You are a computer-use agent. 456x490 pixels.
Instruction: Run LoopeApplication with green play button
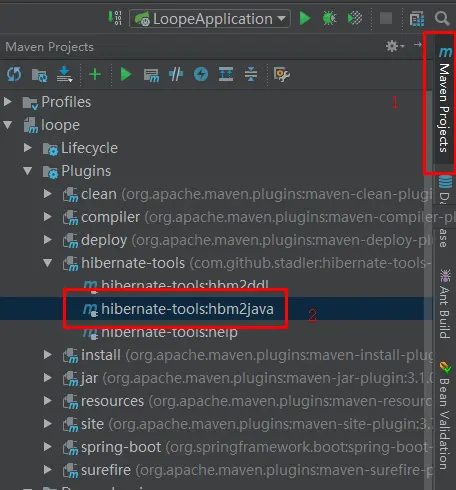[305, 18]
